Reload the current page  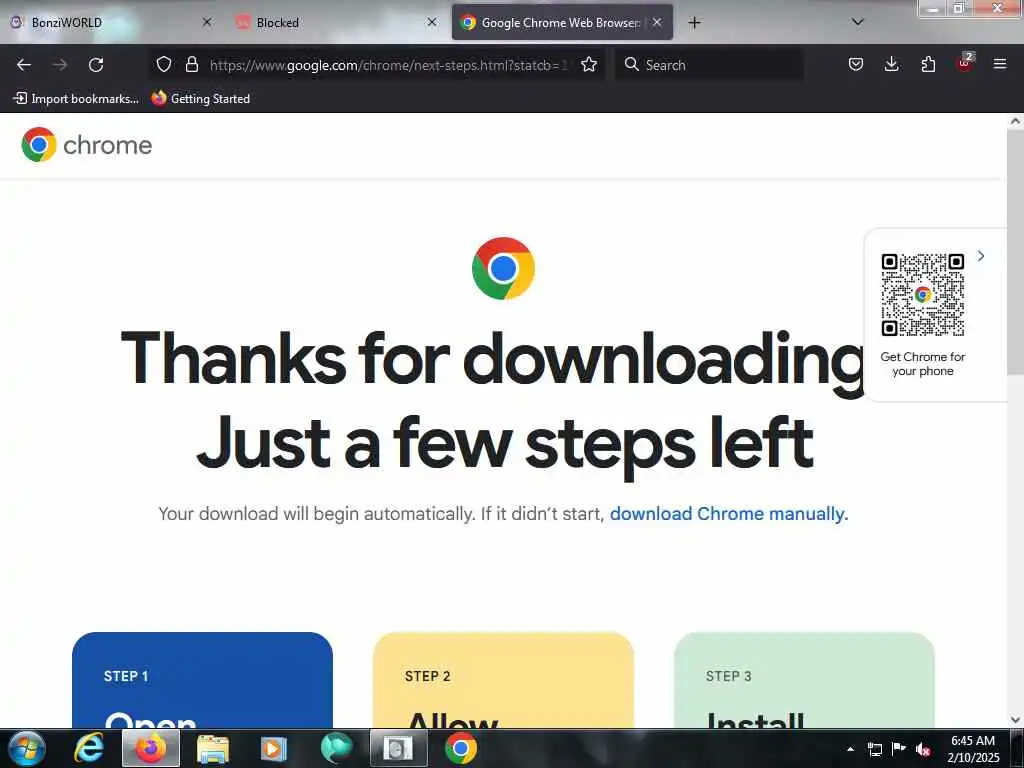point(96,65)
